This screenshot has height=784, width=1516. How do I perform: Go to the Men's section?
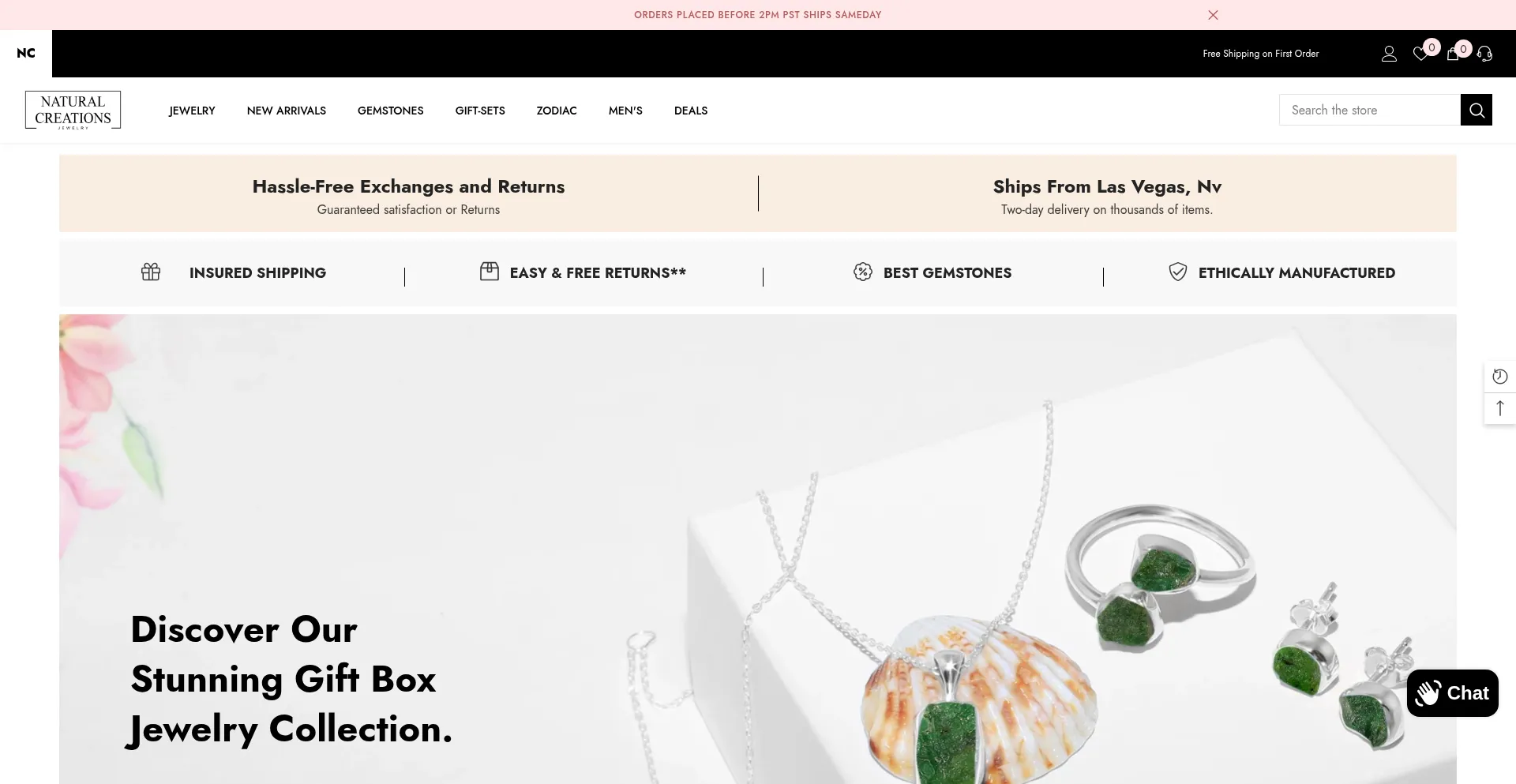click(625, 111)
